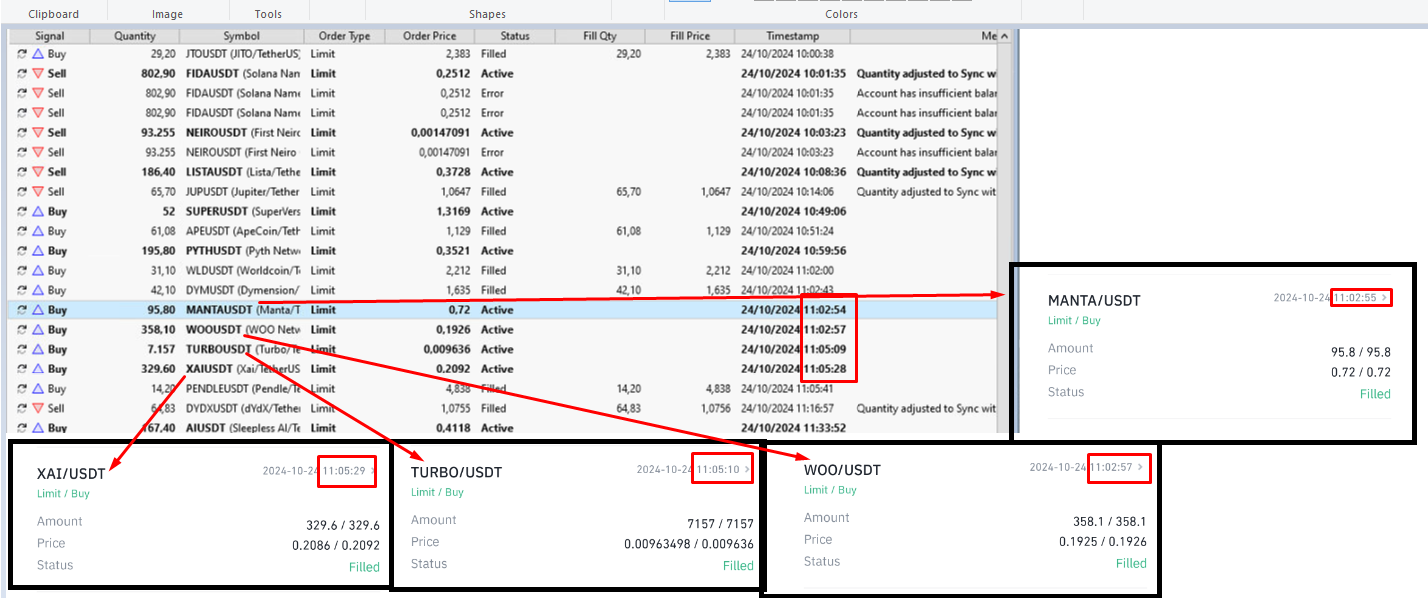Screen dimensions: 1428x598
Task: Click the timestamp 24/10/2024 10:59:56
Action: pyautogui.click(x=793, y=251)
